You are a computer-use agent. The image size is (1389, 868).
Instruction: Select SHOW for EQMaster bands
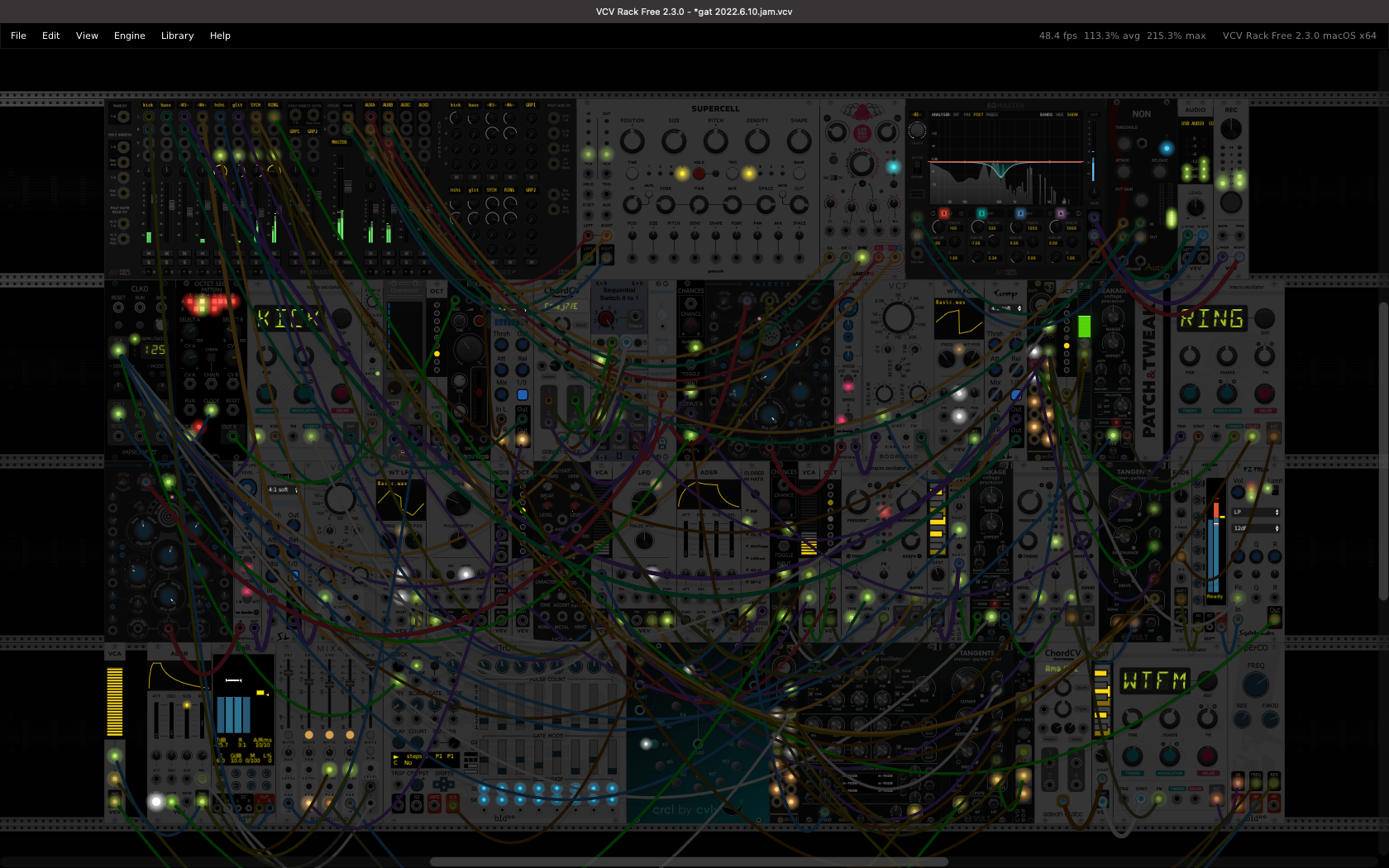pos(1072,115)
